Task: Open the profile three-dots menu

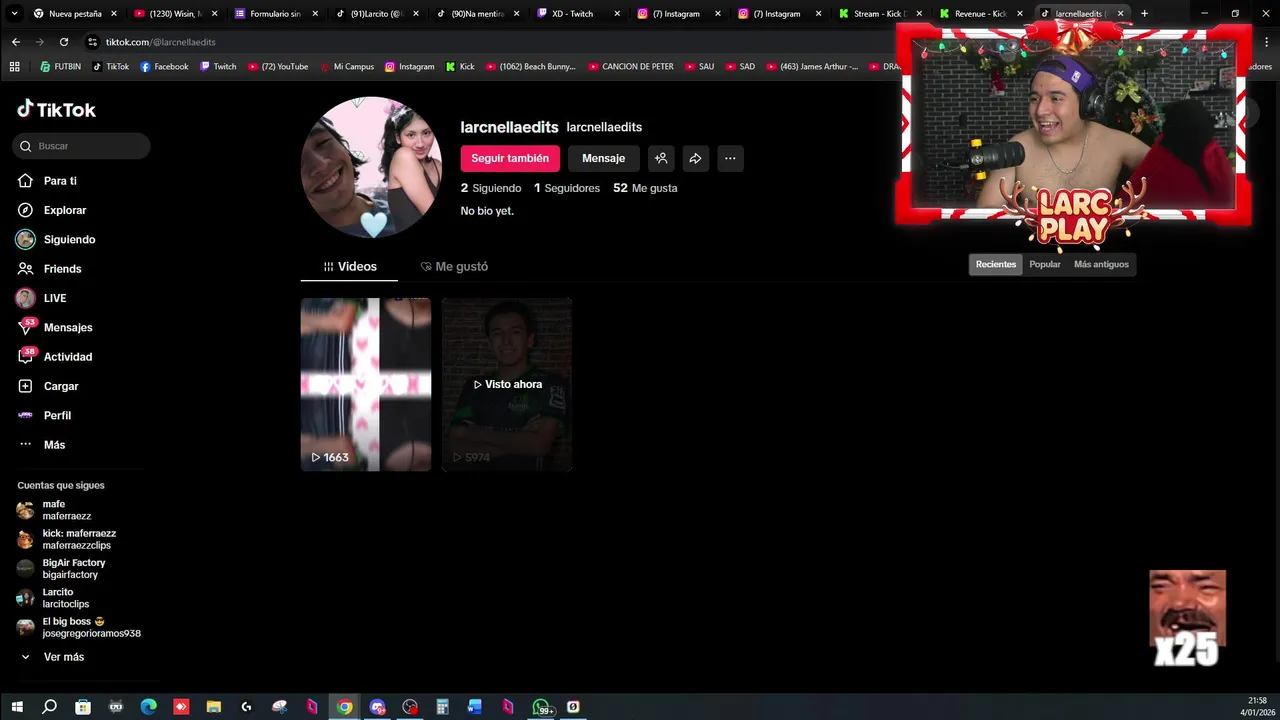Action: point(730,158)
